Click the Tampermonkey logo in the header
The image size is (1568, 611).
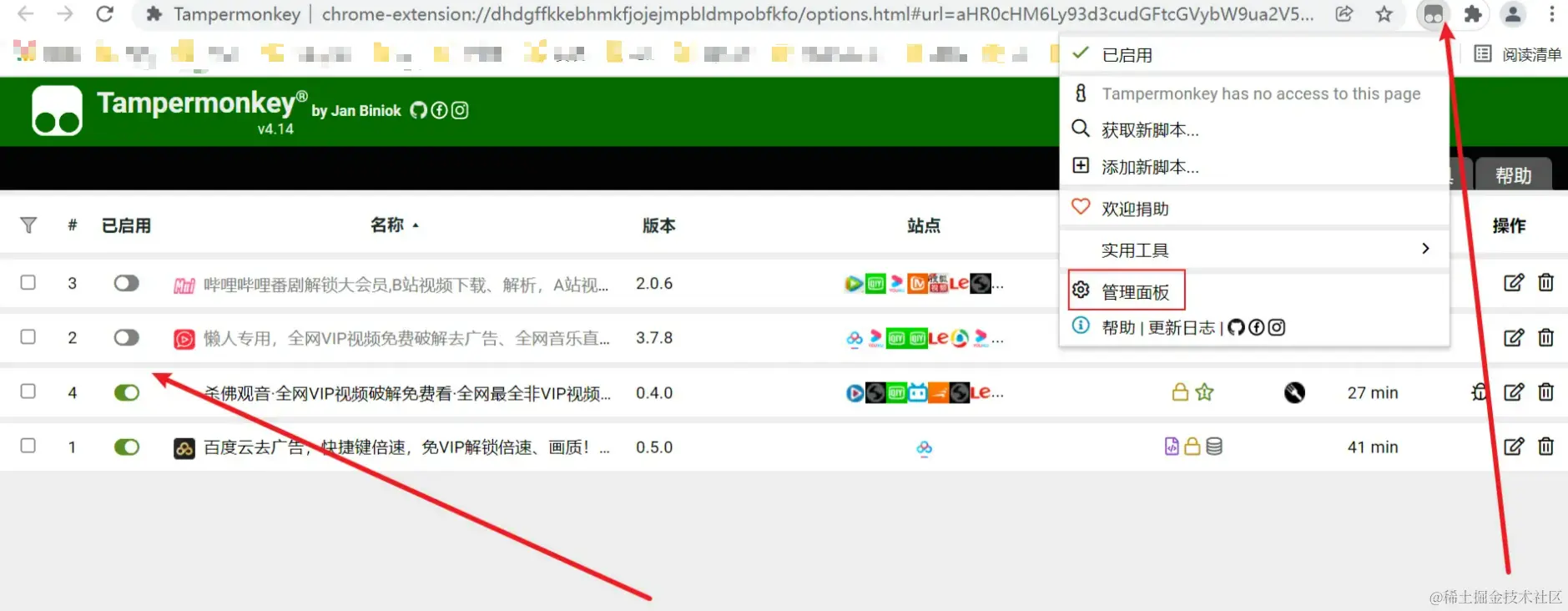57,110
